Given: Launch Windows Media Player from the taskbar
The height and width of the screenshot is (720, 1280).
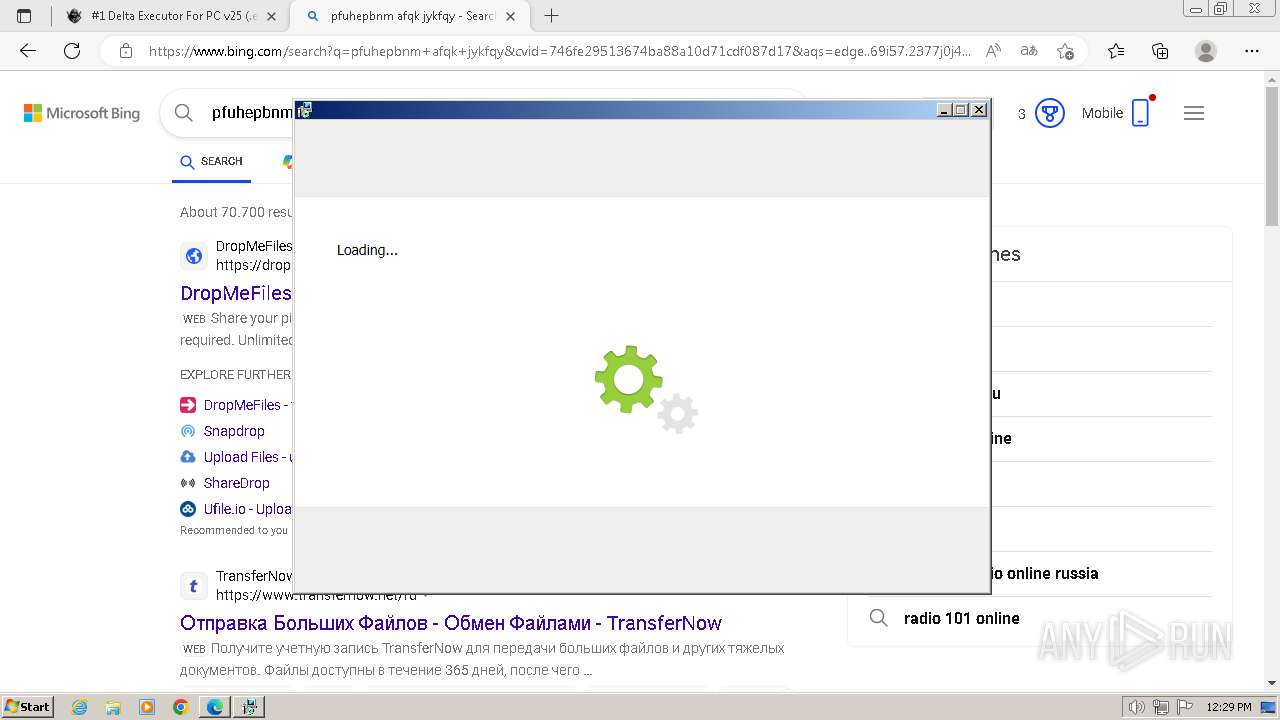Looking at the screenshot, I should coord(147,707).
